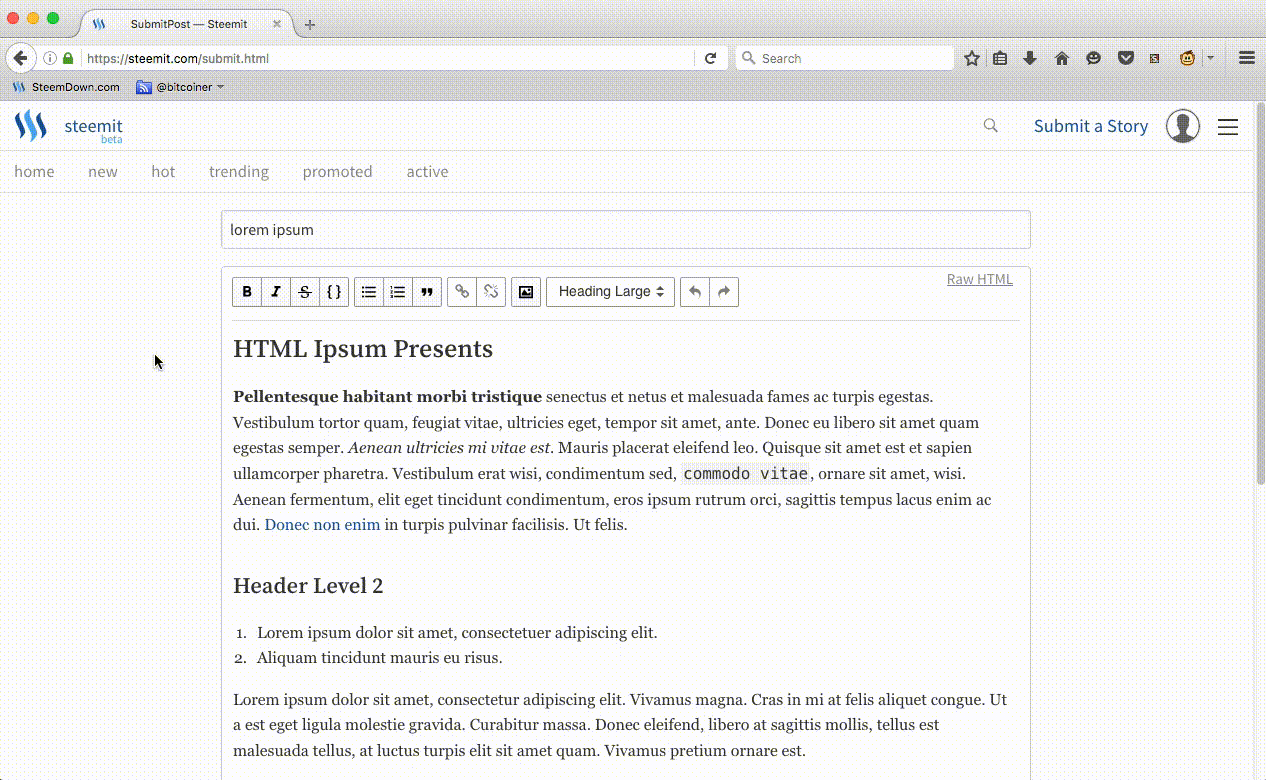Redo the last edit
Image resolution: width=1266 pixels, height=780 pixels.
pyautogui.click(x=724, y=292)
